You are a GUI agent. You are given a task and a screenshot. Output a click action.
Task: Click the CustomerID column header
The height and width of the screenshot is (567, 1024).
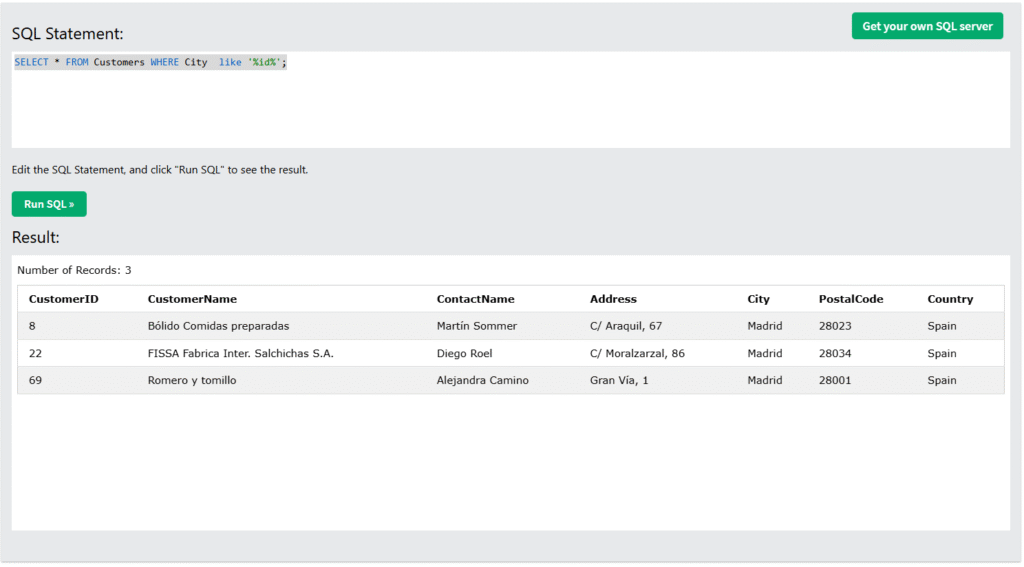click(63, 299)
